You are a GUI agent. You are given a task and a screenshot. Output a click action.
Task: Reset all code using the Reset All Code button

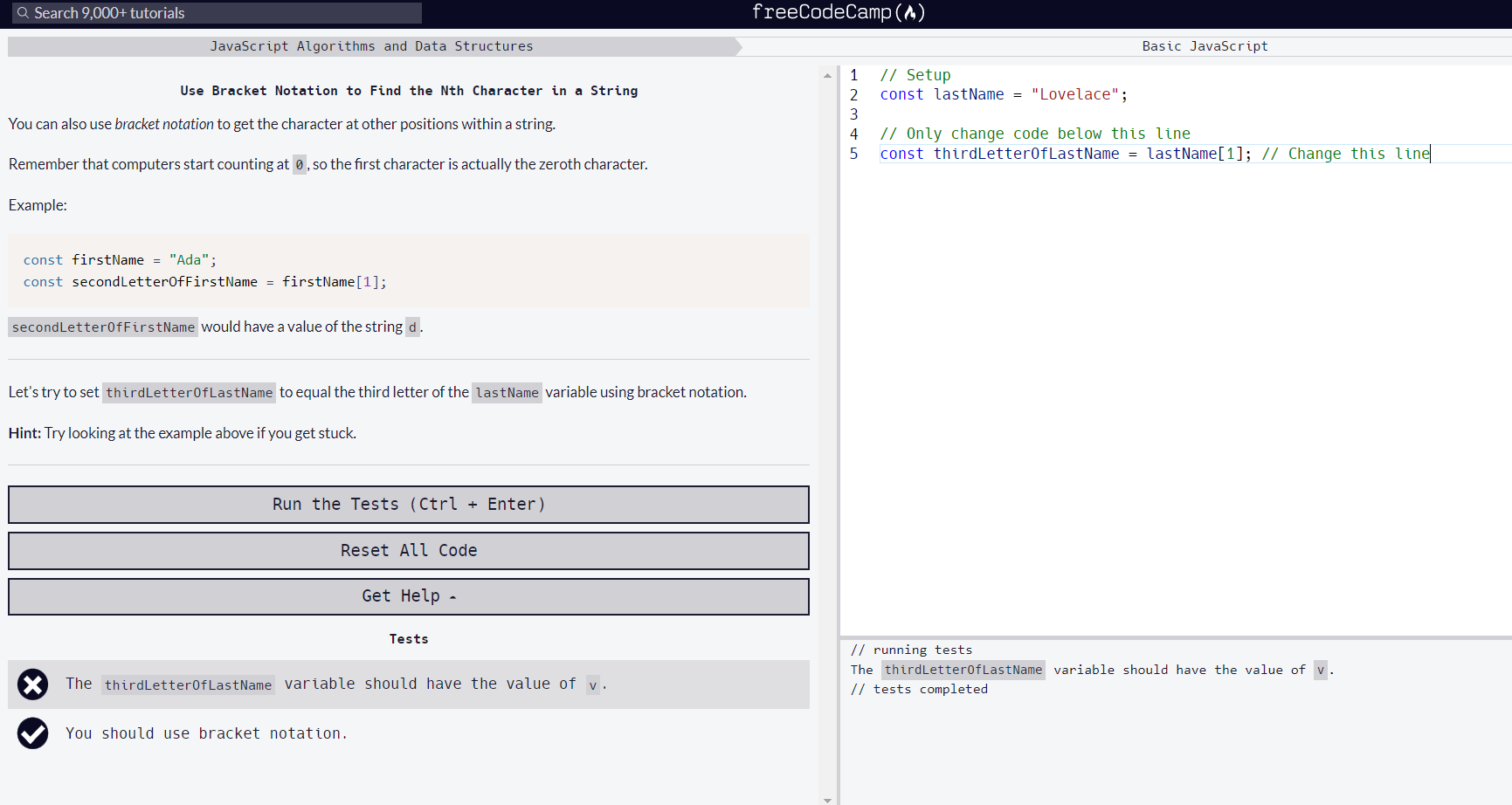[x=408, y=550]
